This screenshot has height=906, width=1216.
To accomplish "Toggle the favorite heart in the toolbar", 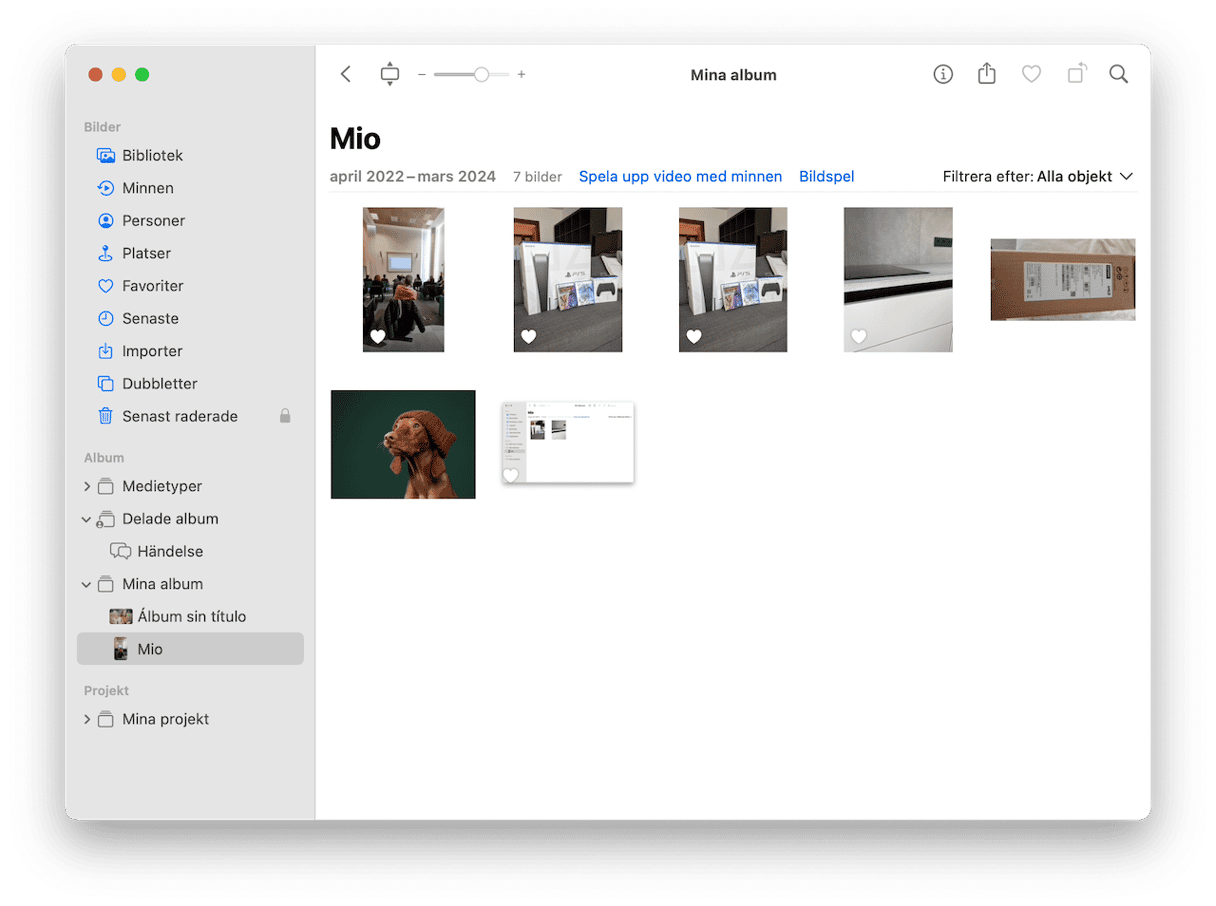I will [x=1031, y=74].
